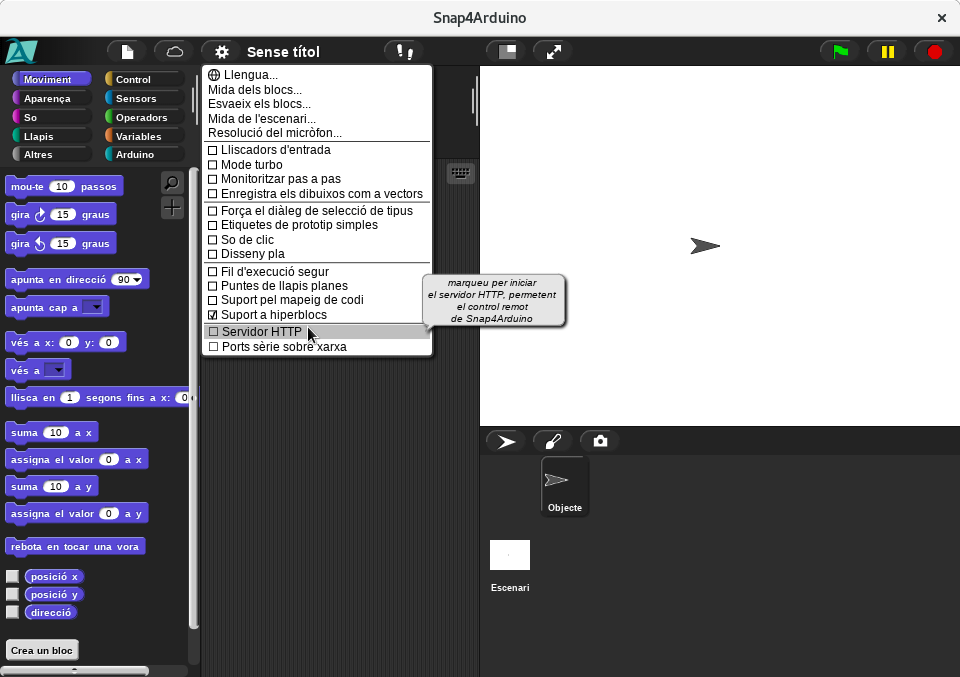Toggle Ports sèrie sobre xarxa
The width and height of the screenshot is (960, 677).
[317, 347]
